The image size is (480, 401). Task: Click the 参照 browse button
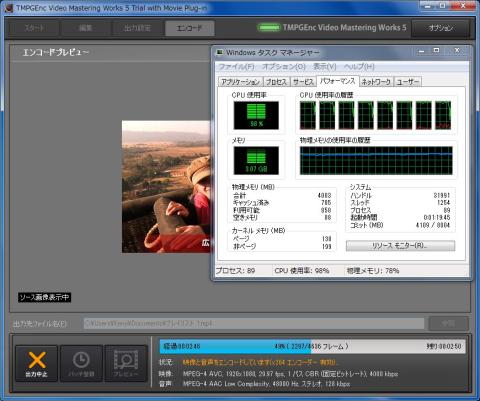(448, 323)
